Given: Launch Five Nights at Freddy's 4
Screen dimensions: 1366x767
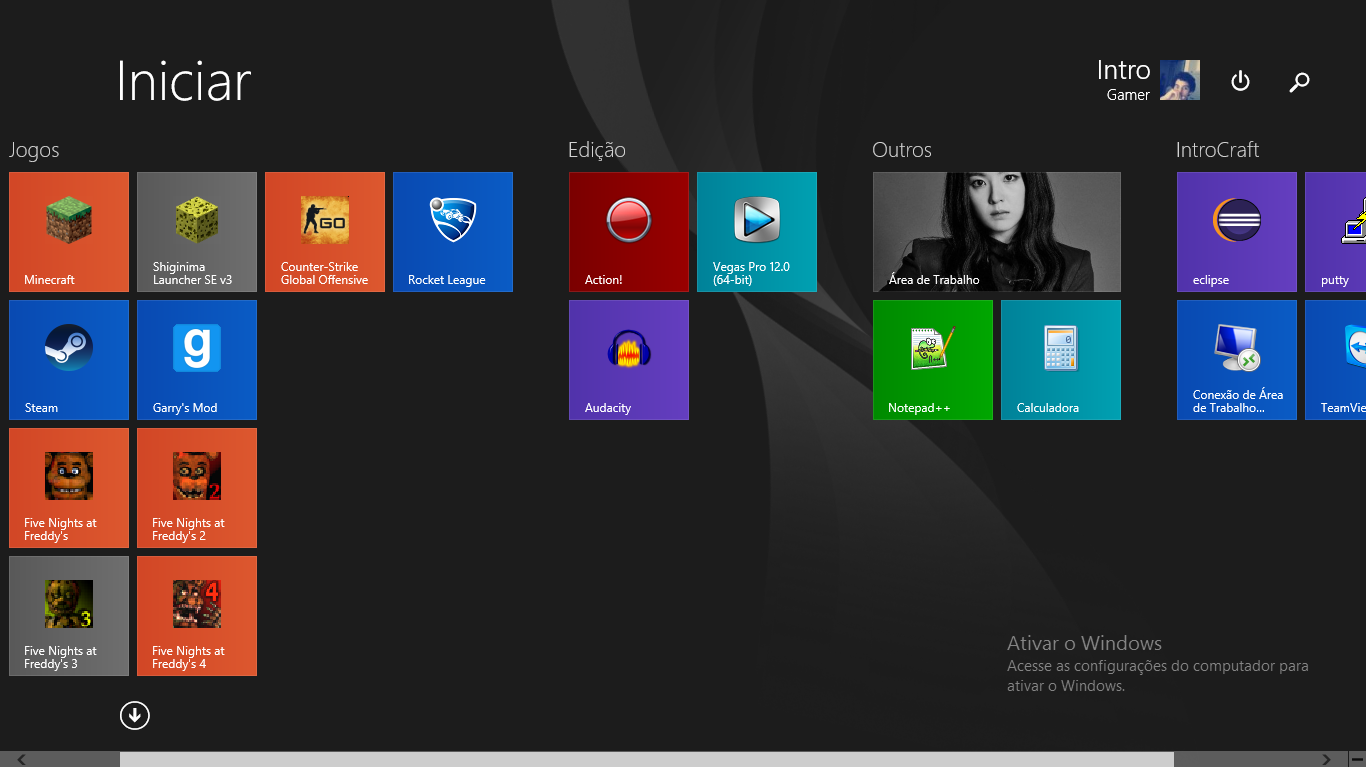Looking at the screenshot, I should (x=197, y=616).
